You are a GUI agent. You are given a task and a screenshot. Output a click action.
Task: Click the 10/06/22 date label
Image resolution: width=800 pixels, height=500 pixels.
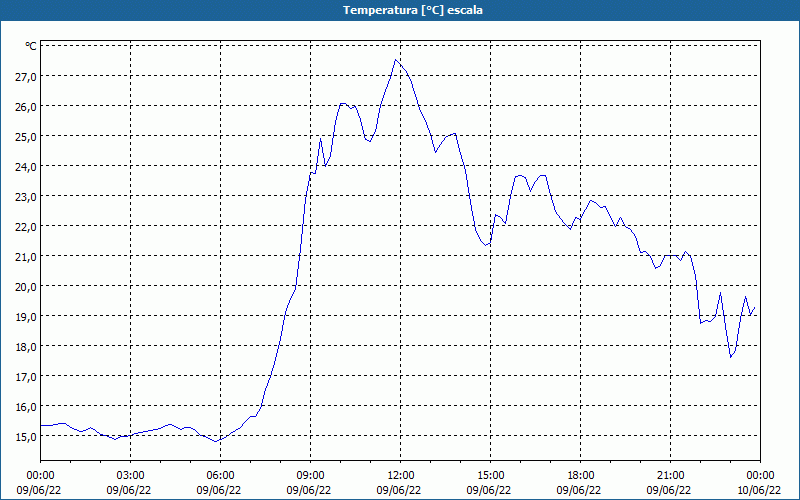coord(760,490)
